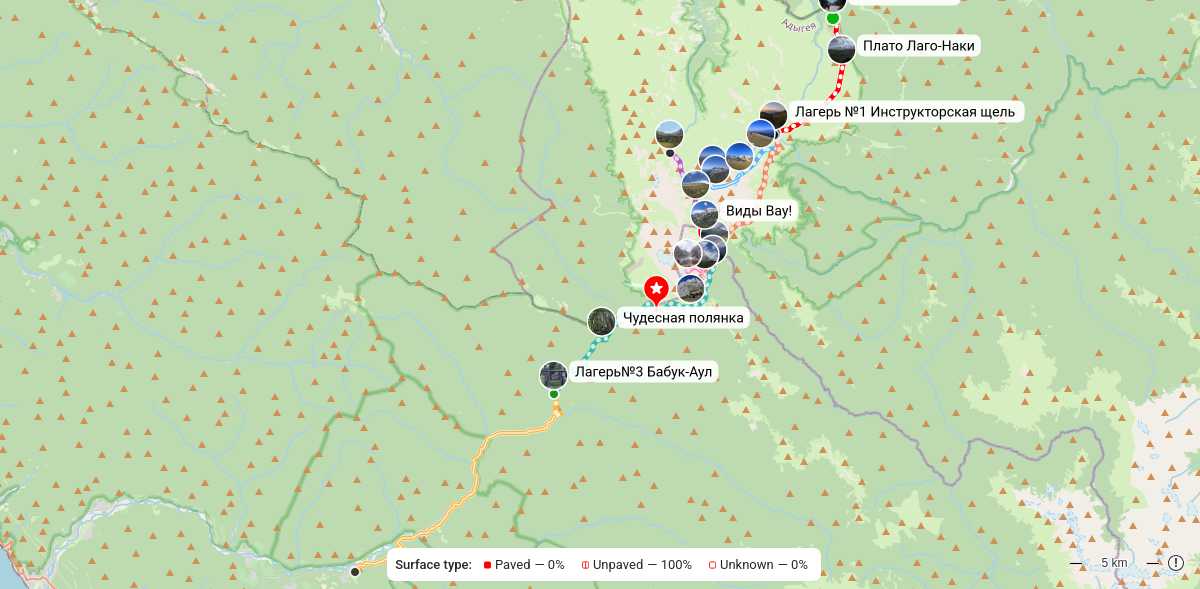This screenshot has height=589, width=1200.
Task: Click the Виды Вау! label
Action: [x=758, y=211]
